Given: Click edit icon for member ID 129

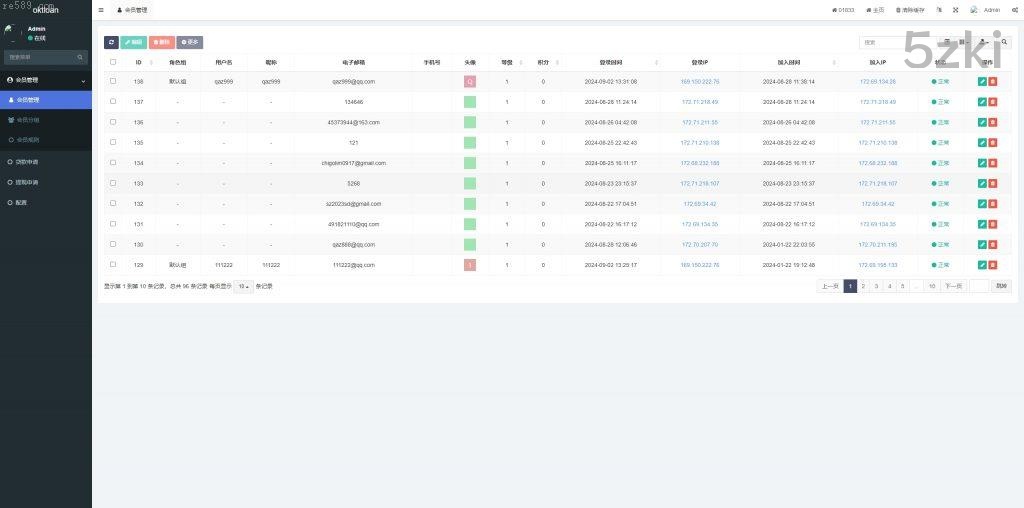Looking at the screenshot, I should click(x=982, y=265).
